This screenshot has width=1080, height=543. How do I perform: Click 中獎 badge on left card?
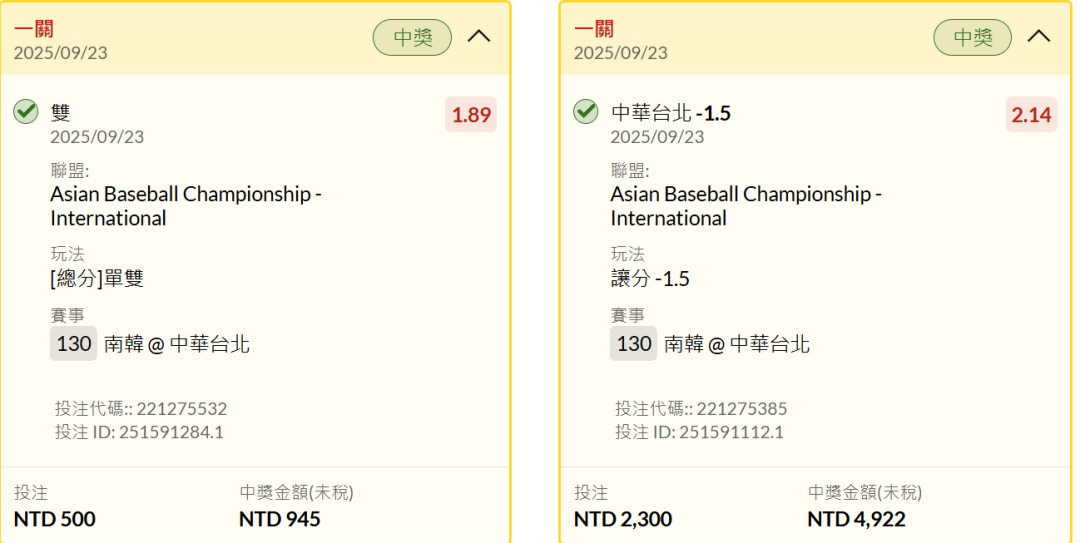coord(412,38)
